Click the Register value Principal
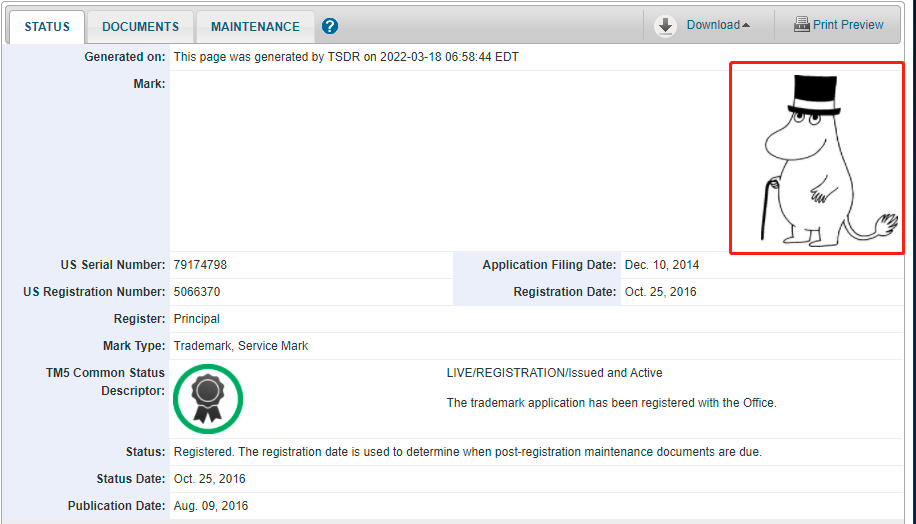Screen dimensions: 916x524 (197, 319)
